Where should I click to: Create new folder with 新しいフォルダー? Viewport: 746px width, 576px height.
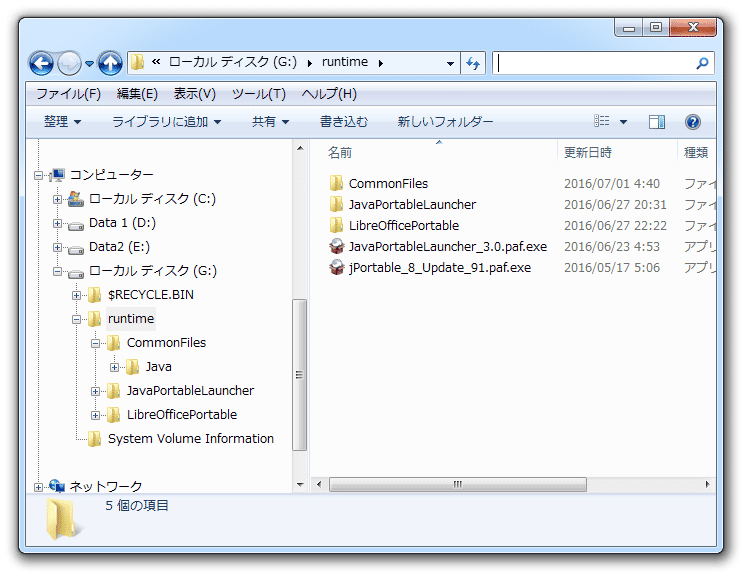445,122
